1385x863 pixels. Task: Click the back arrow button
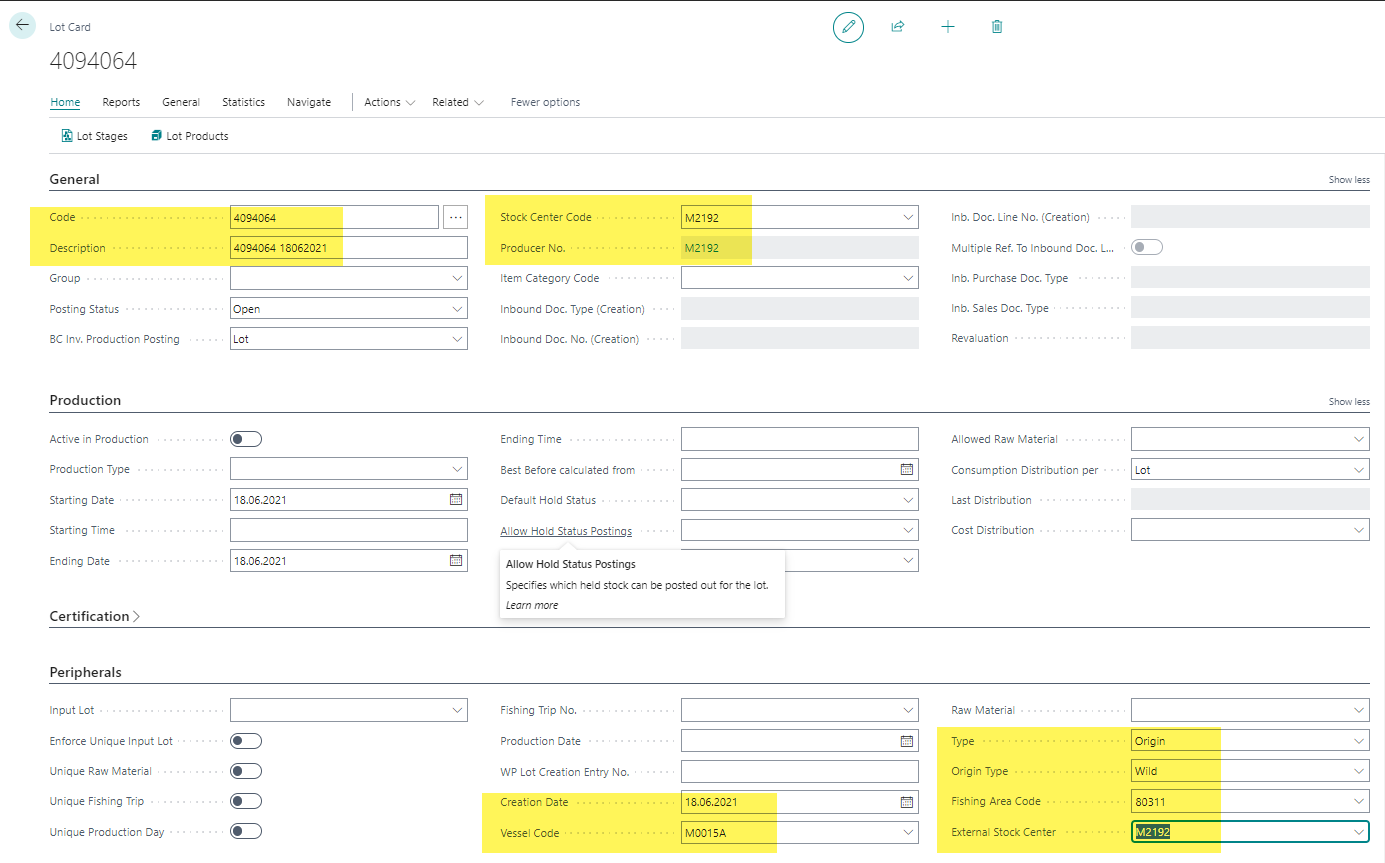pos(22,26)
